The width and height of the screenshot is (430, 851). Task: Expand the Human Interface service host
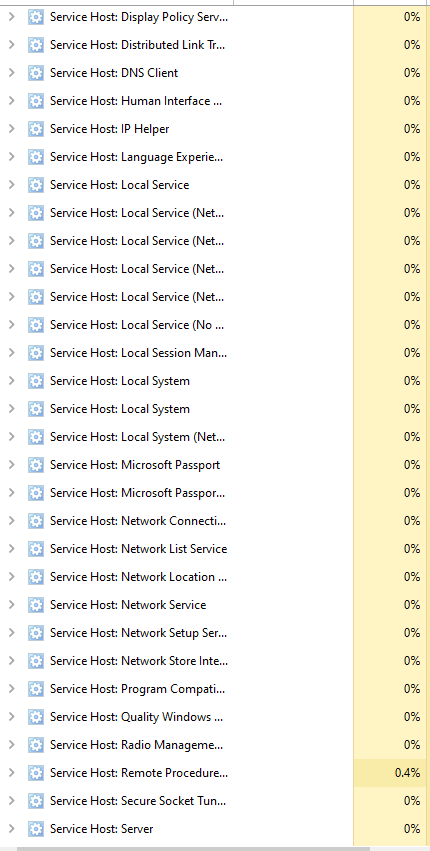11,101
